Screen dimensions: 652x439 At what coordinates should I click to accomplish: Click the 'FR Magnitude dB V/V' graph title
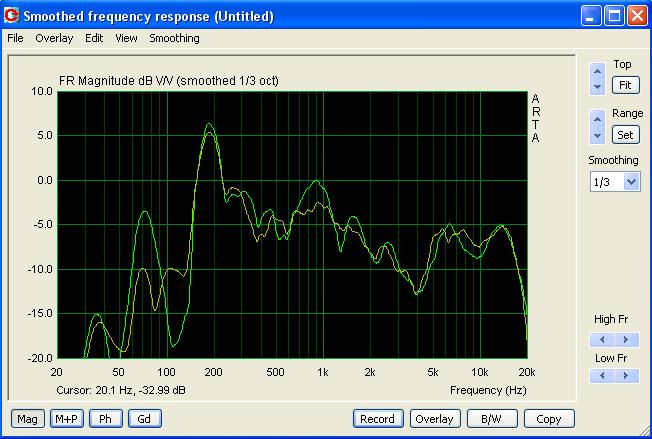click(x=169, y=80)
